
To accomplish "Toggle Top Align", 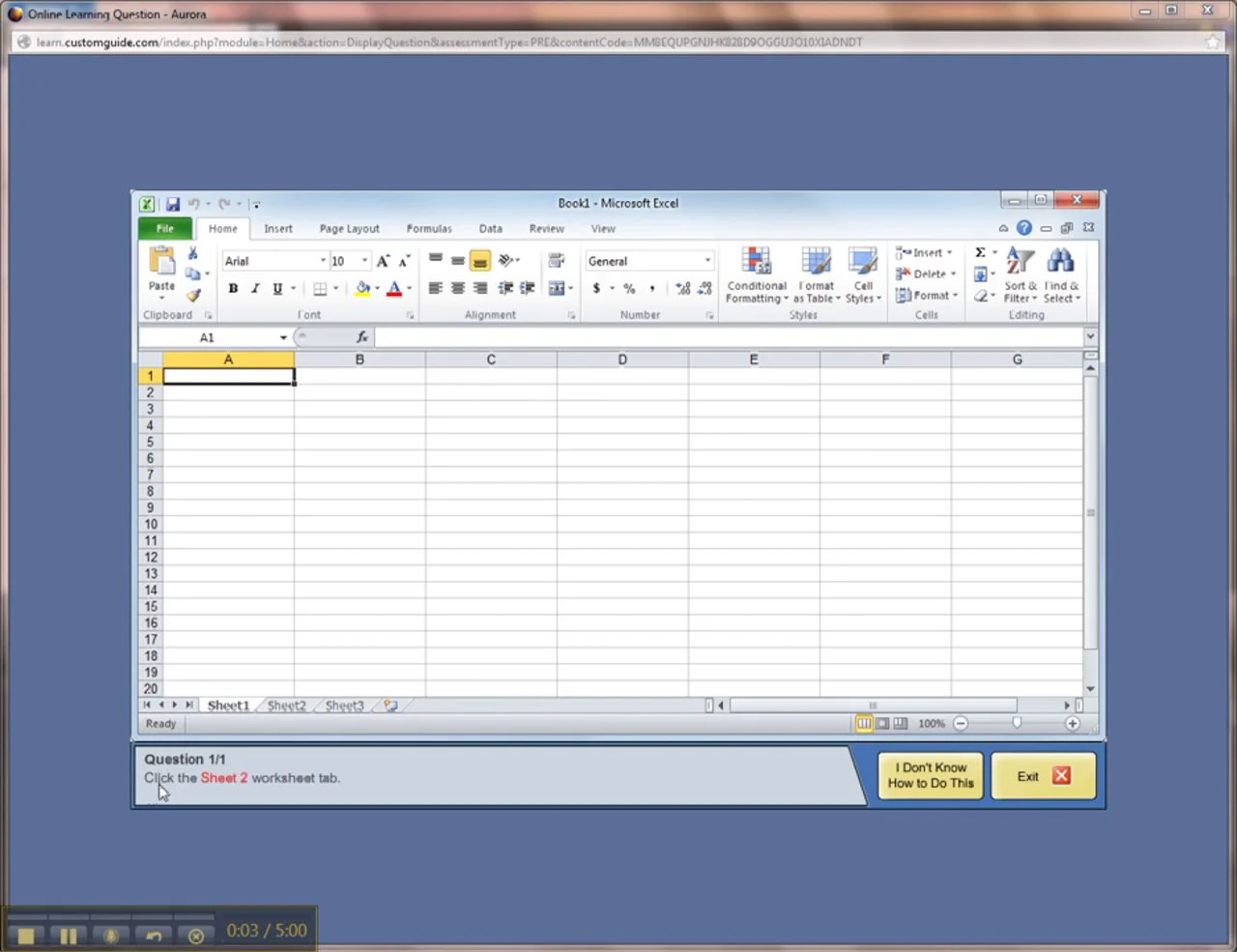I will coord(436,260).
